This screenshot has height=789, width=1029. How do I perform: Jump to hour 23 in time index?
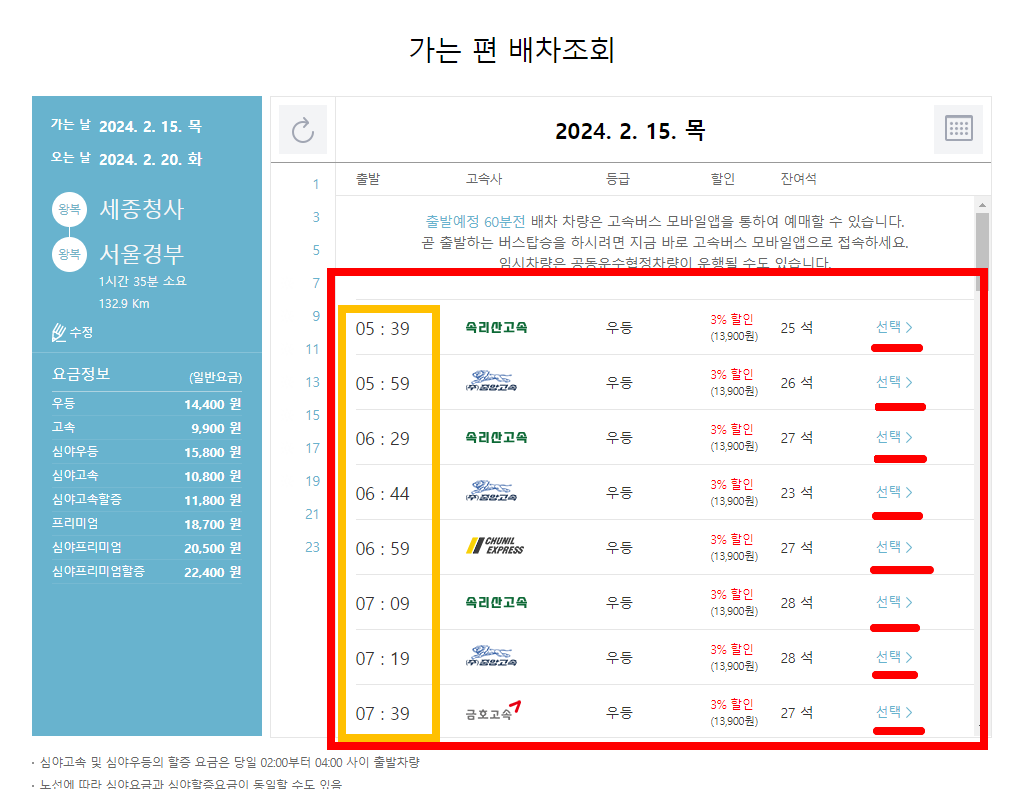click(x=312, y=547)
